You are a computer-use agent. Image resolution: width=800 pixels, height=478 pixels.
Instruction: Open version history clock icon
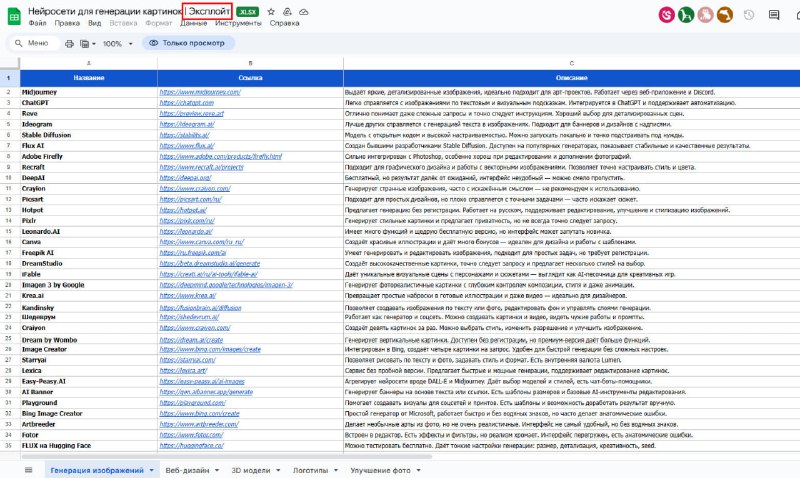748,15
